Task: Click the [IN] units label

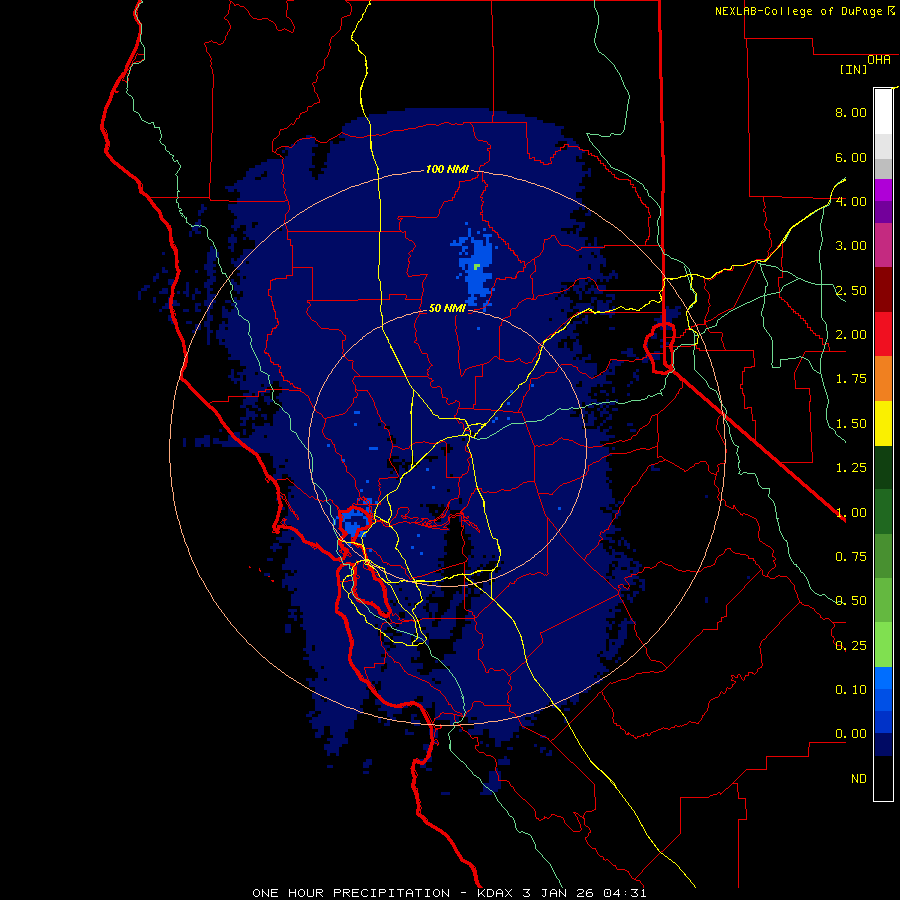Action: coord(853,69)
